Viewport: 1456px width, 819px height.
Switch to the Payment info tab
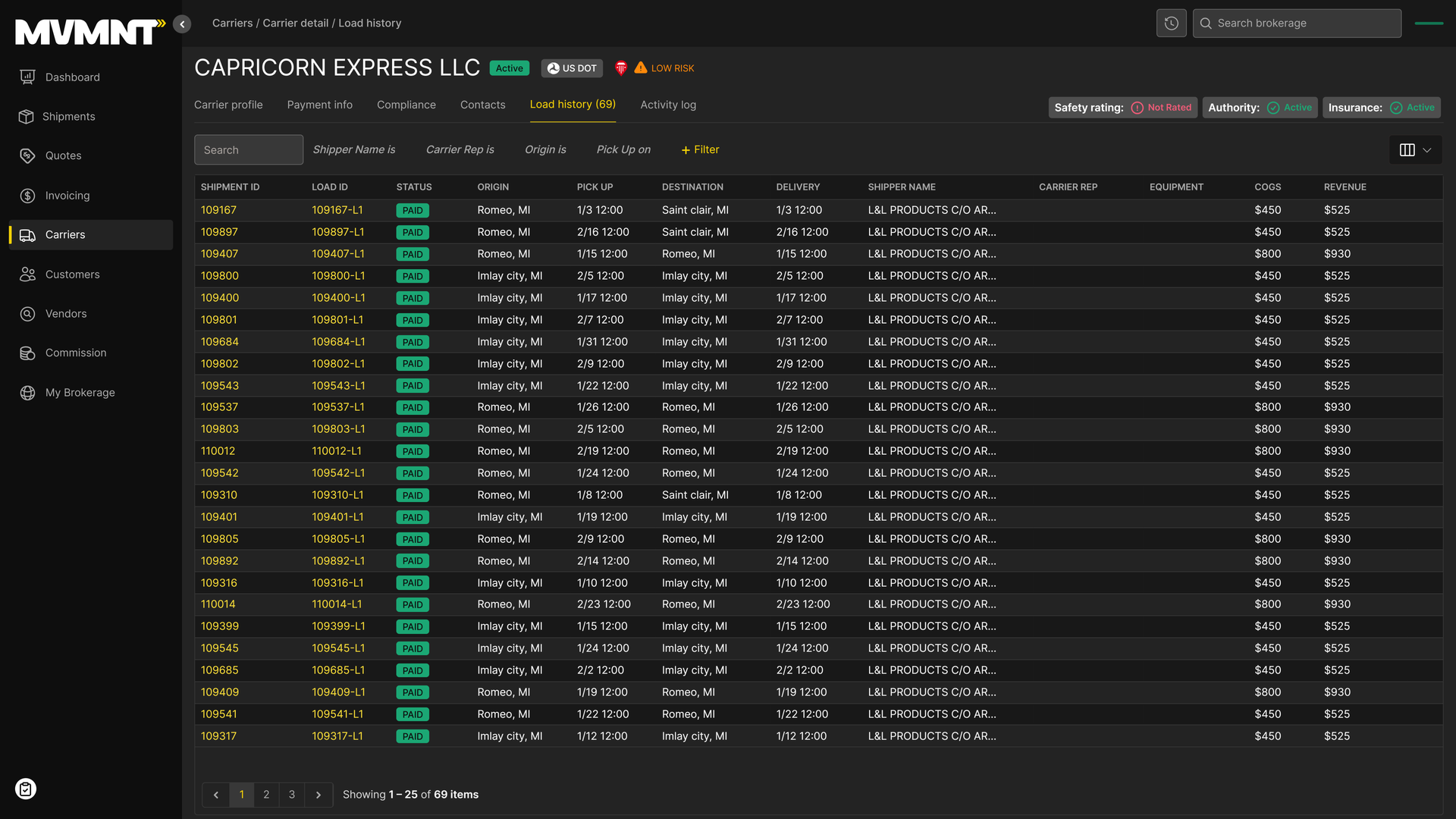coord(319,105)
